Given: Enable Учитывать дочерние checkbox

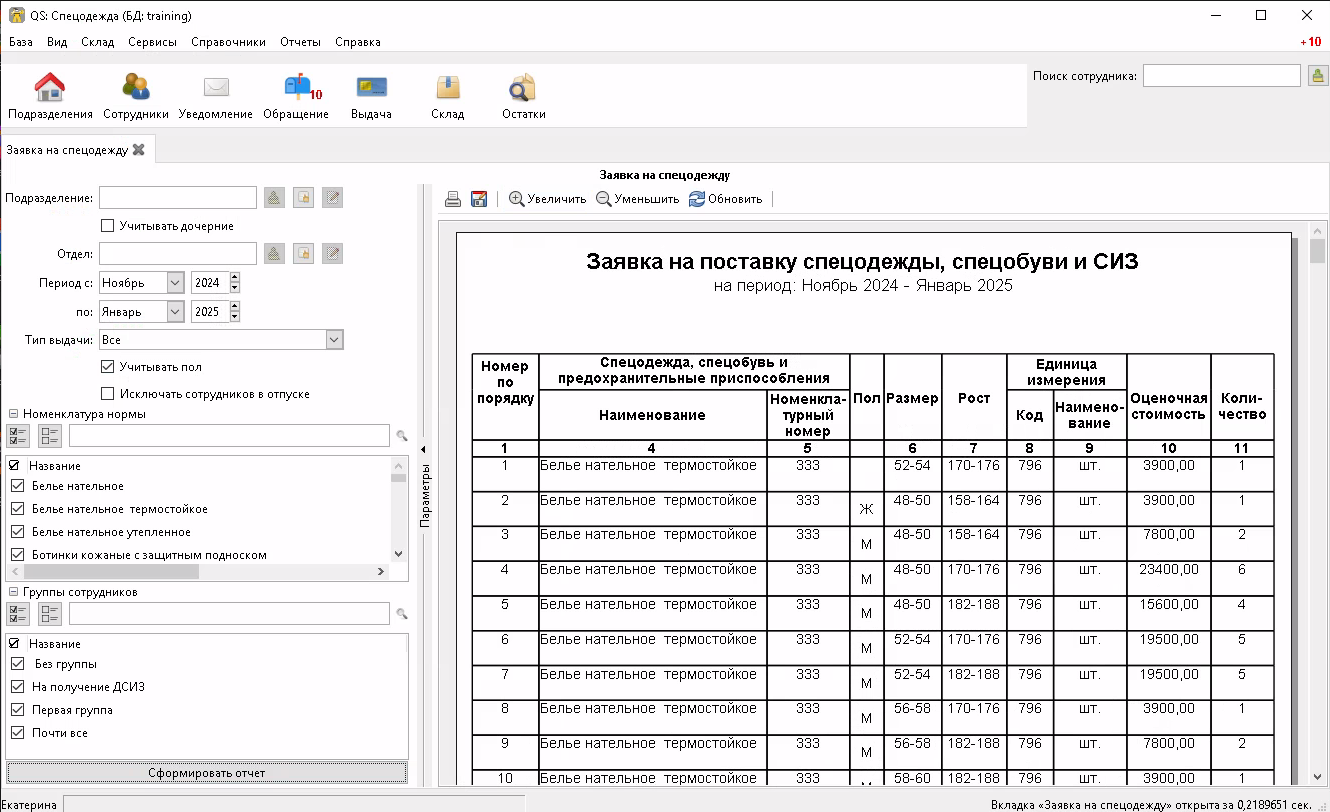Looking at the screenshot, I should pyautogui.click(x=108, y=226).
